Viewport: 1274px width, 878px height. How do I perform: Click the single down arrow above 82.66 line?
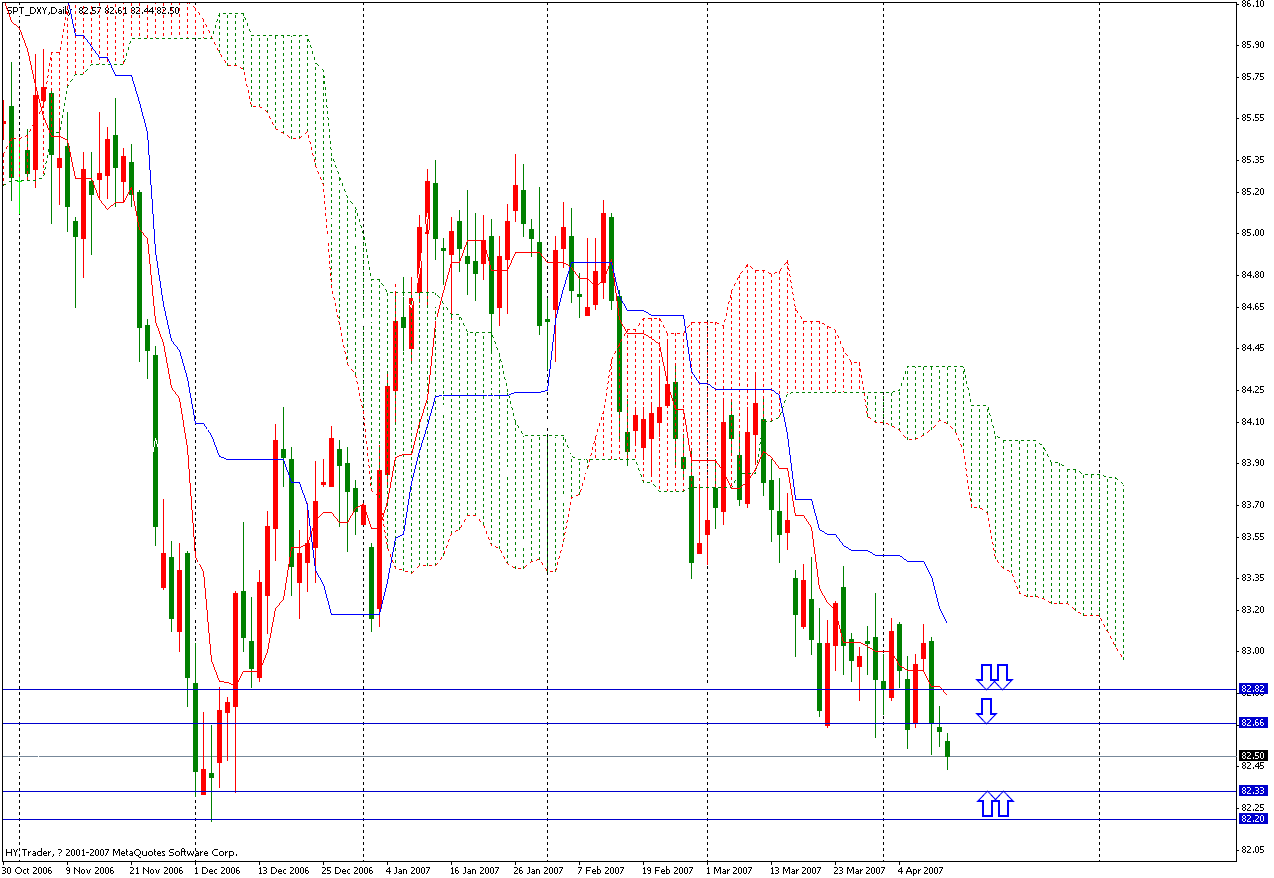point(986,711)
